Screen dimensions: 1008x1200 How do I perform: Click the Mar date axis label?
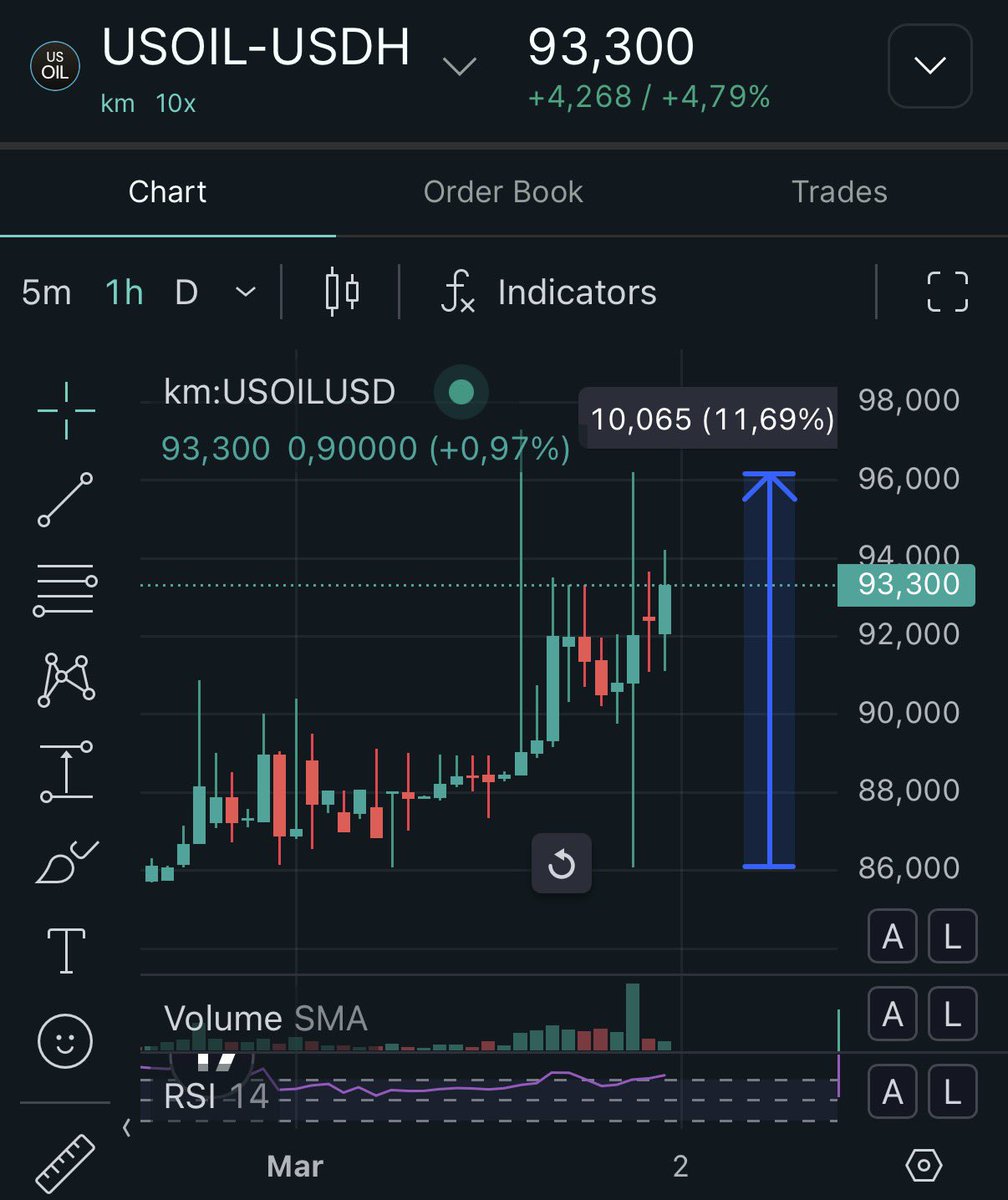coord(296,1165)
